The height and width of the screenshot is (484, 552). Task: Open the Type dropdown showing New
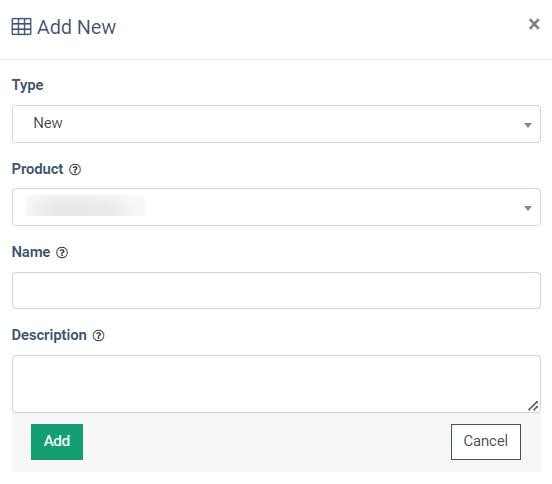276,124
